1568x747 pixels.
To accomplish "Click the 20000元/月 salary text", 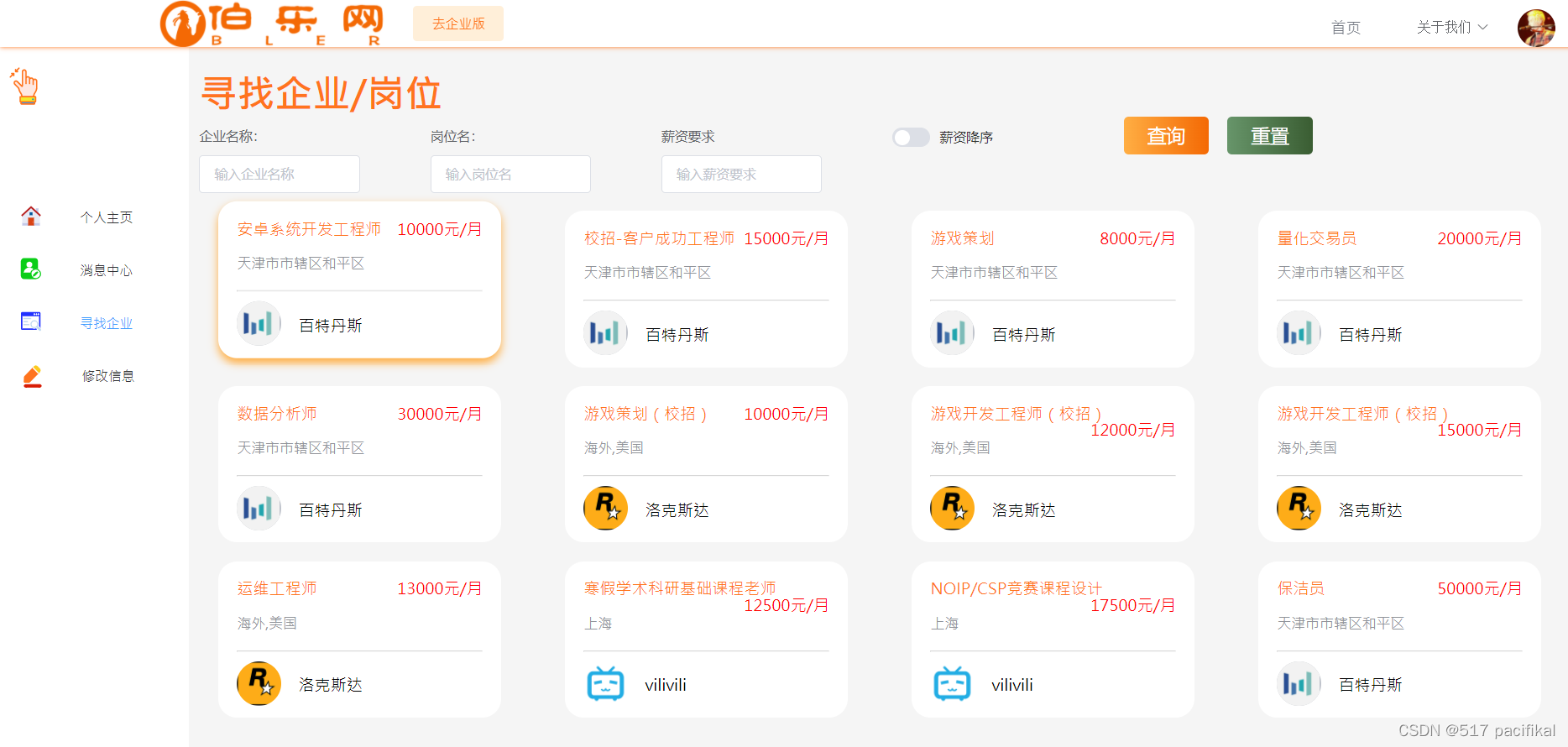I will (1480, 238).
